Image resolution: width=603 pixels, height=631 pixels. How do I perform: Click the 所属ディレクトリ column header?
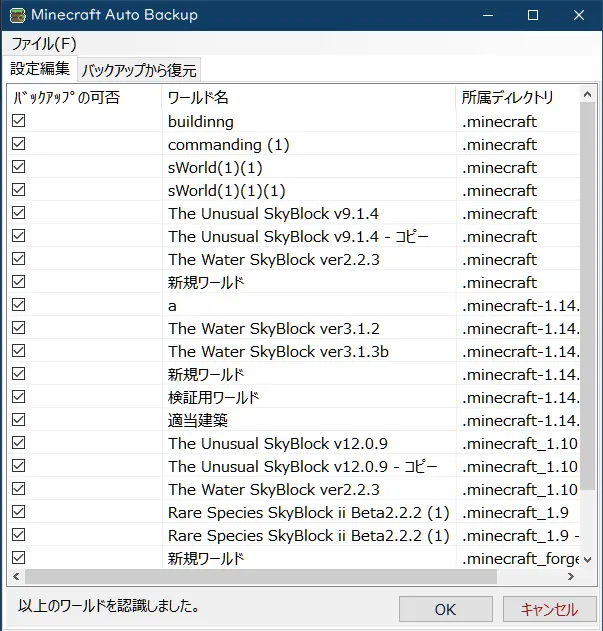[515, 98]
